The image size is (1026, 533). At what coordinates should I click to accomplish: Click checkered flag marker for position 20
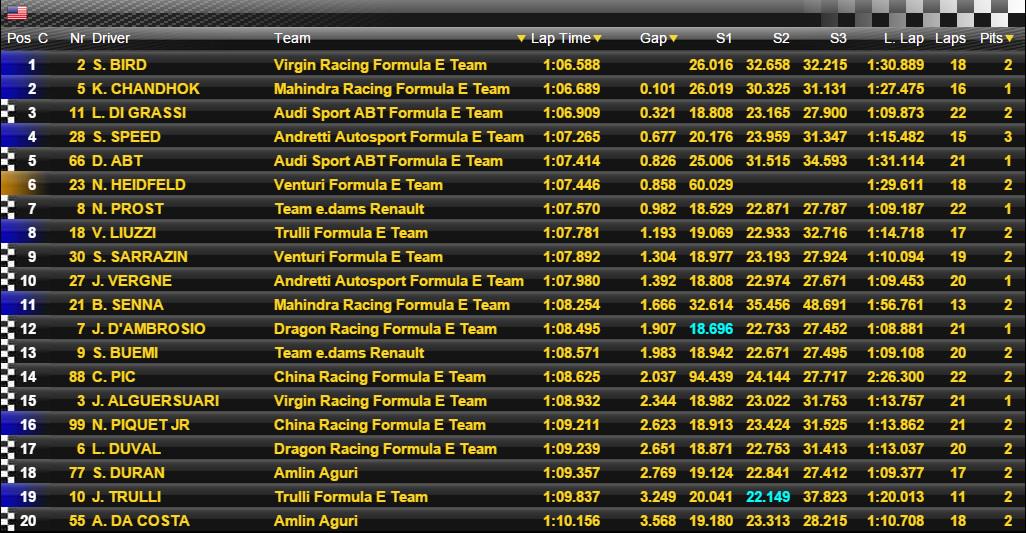8,521
